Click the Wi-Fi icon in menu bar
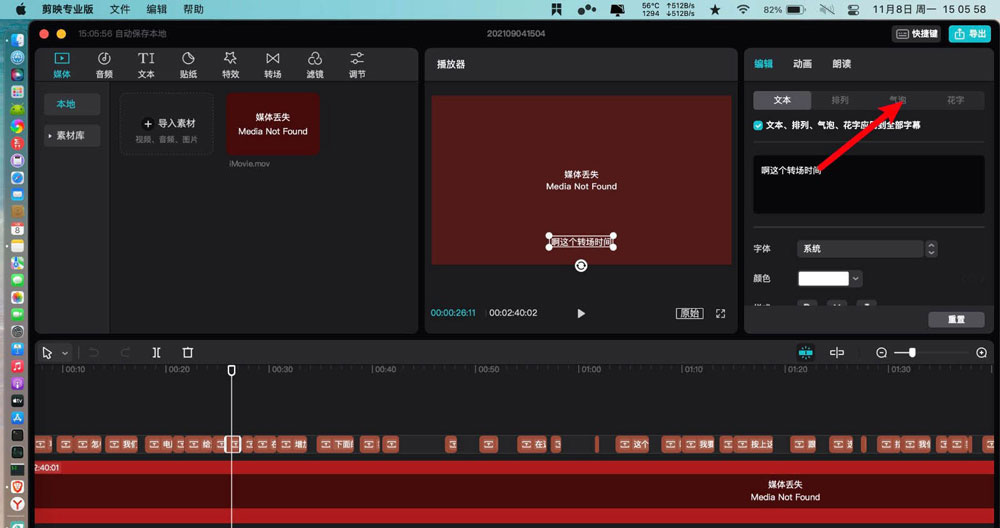1000x528 pixels. point(743,10)
